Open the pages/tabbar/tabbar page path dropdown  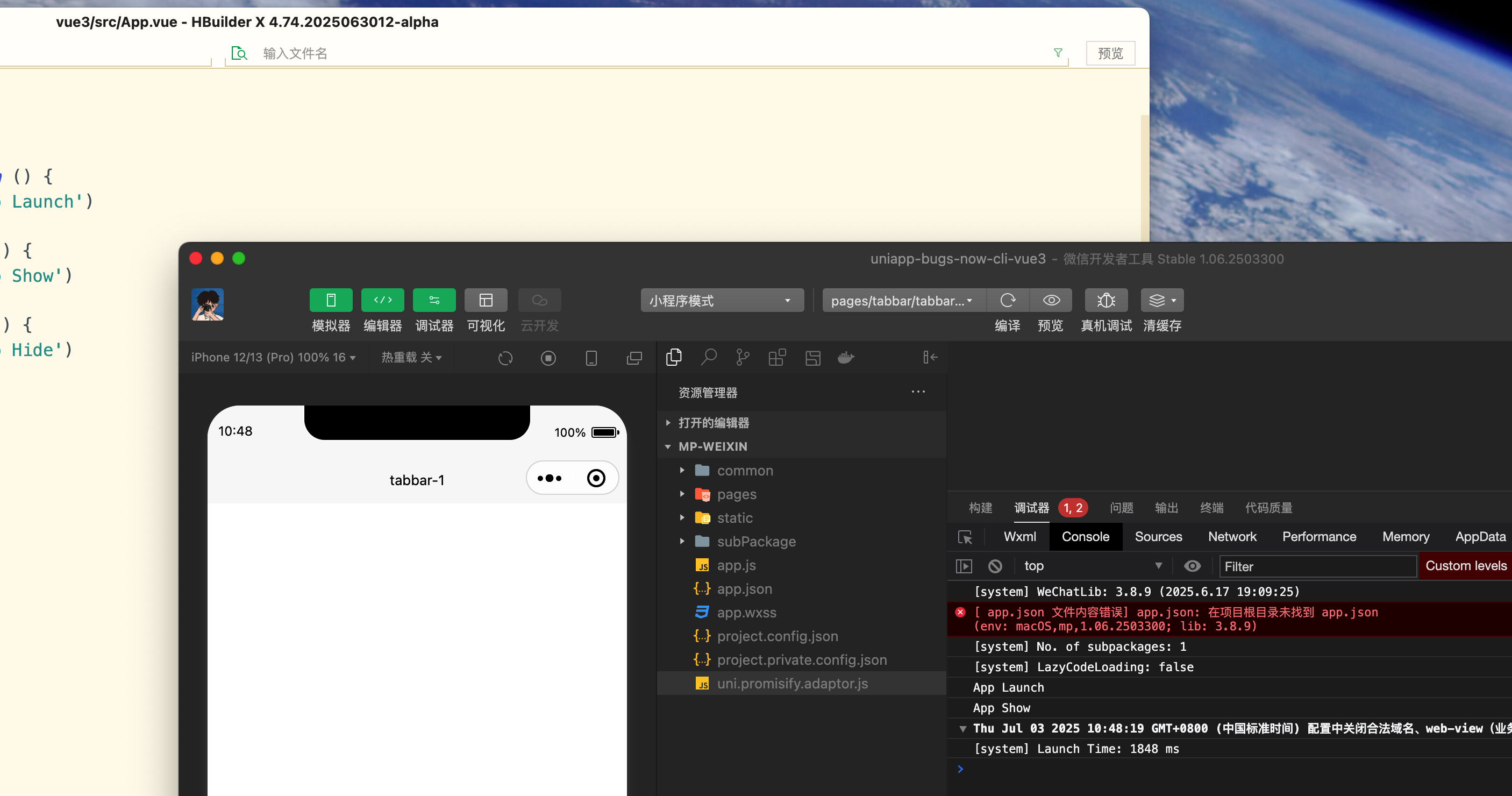903,301
